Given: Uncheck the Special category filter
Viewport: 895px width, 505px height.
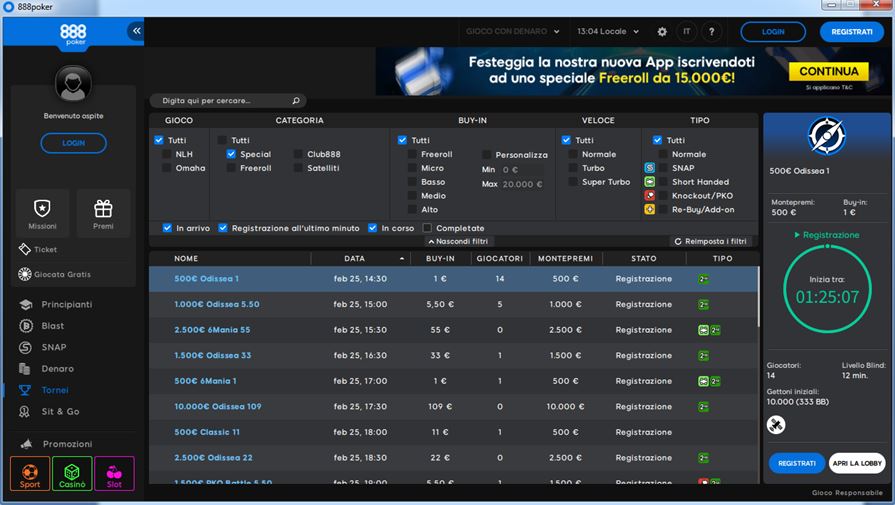Looking at the screenshot, I should [x=231, y=154].
